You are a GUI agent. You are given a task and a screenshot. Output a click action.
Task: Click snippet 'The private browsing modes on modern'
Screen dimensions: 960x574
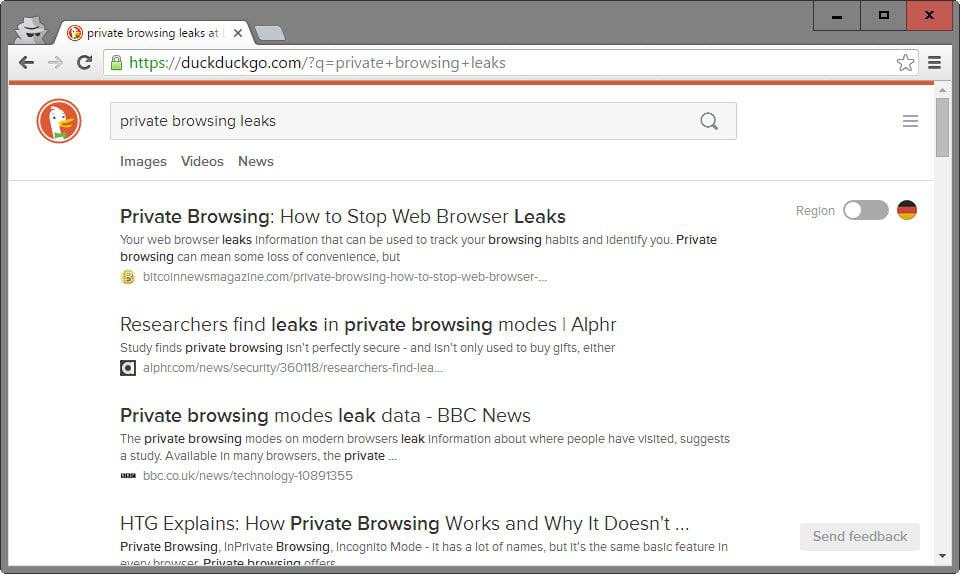[x=425, y=447]
